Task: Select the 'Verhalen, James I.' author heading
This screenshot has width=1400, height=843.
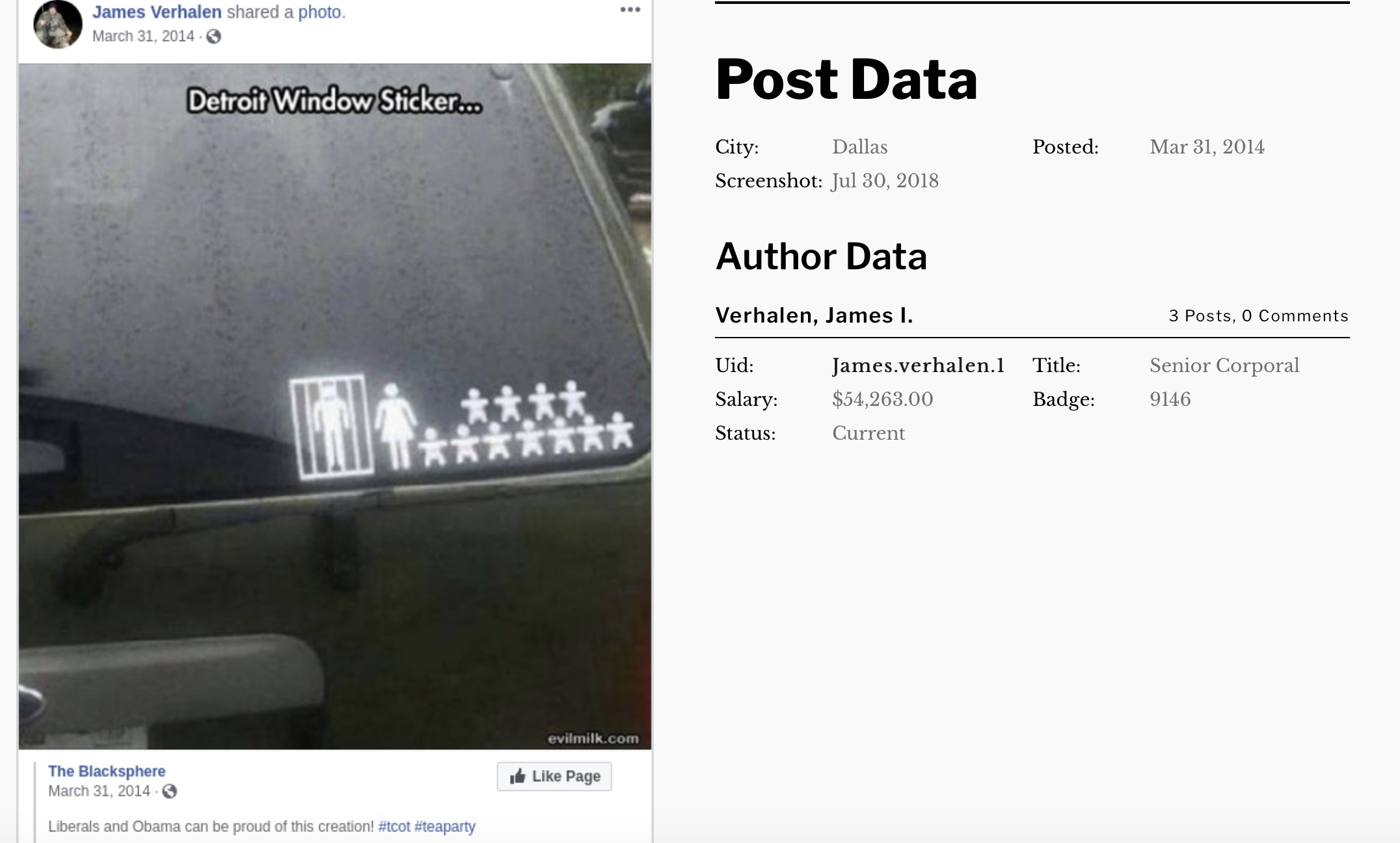Action: [x=814, y=315]
